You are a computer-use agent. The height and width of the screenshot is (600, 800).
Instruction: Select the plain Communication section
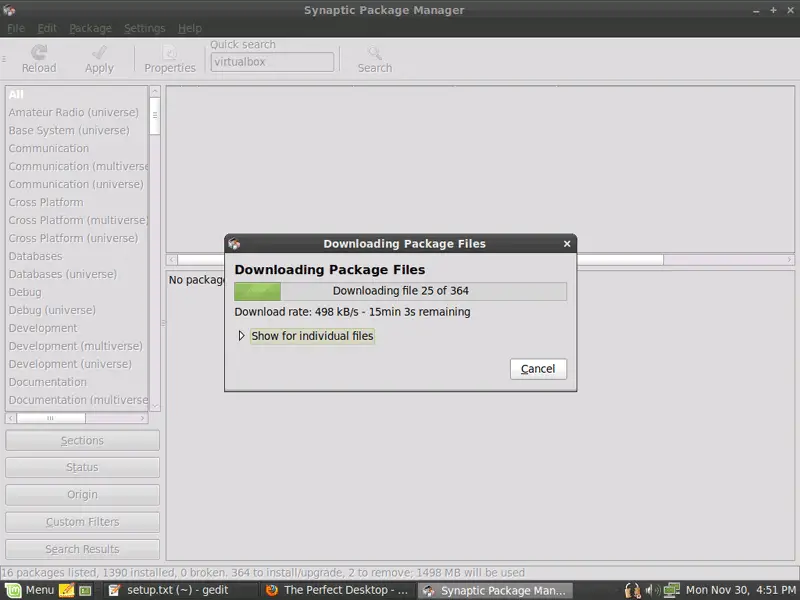(x=77, y=148)
